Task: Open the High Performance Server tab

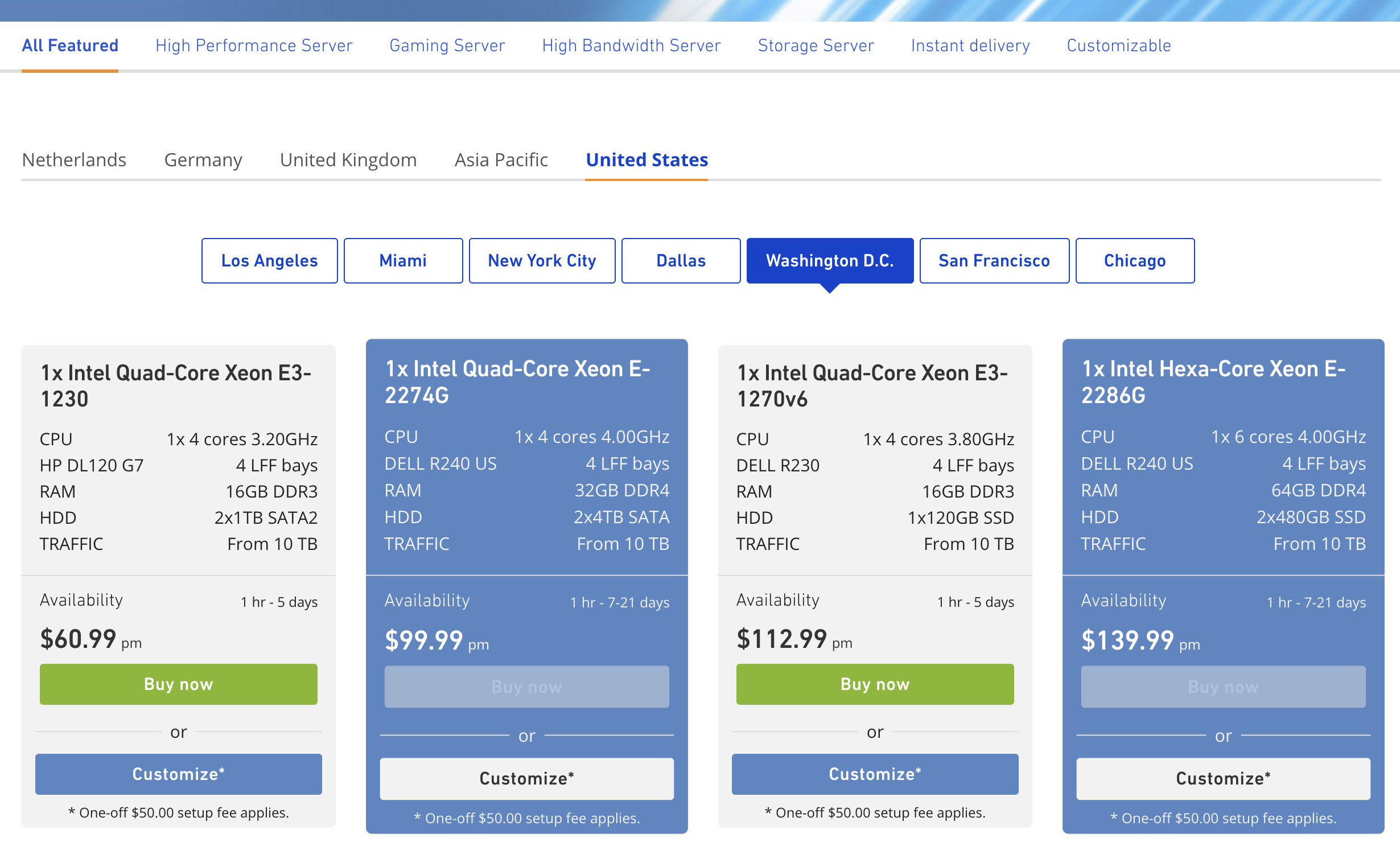Action: click(254, 46)
